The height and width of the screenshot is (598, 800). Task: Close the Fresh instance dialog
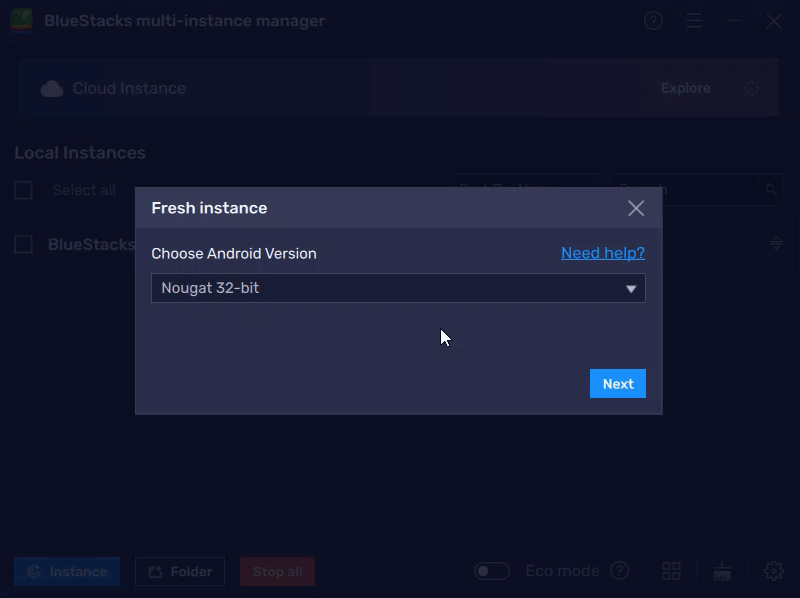(636, 208)
